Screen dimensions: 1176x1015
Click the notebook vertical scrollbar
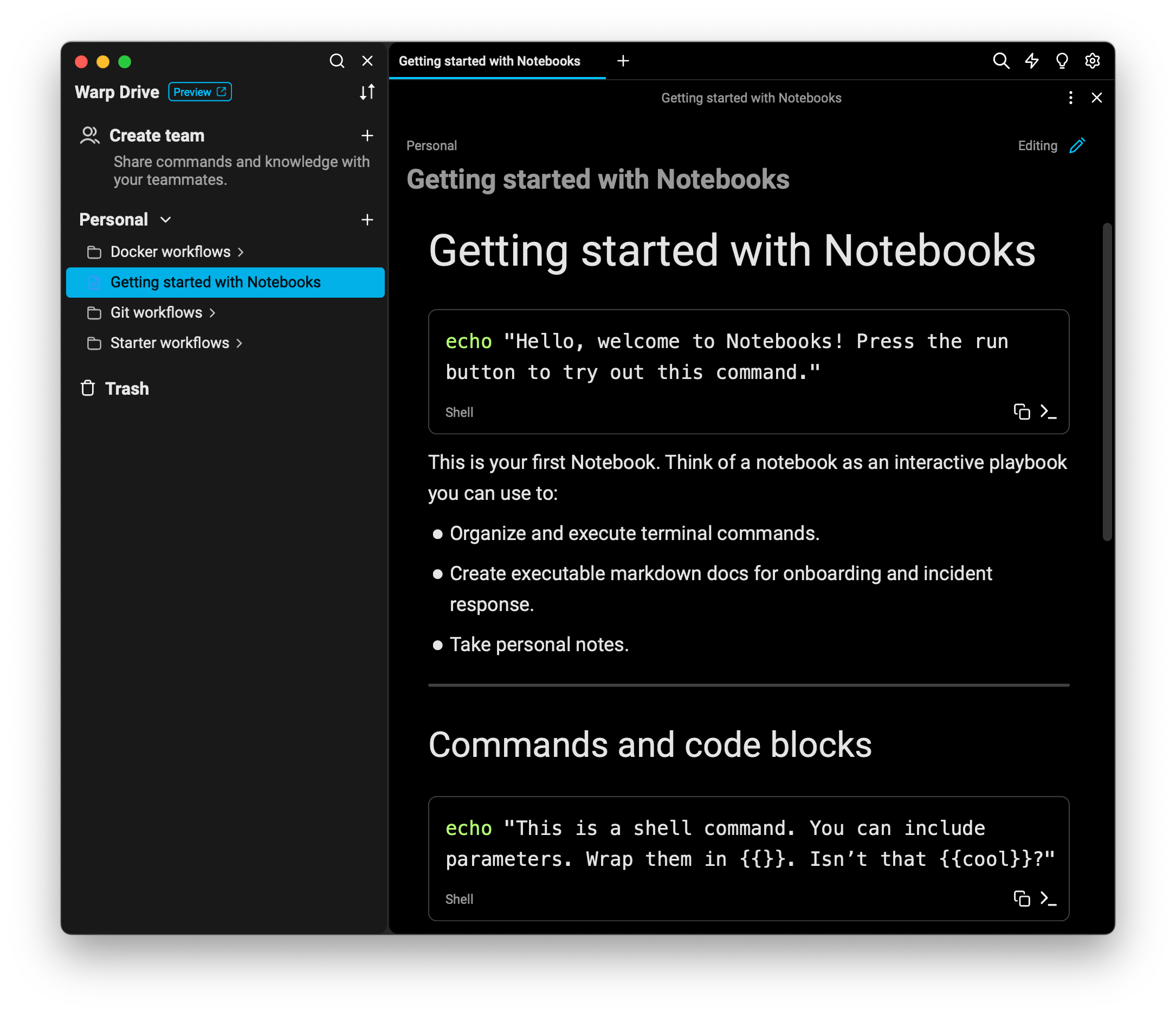click(1106, 382)
